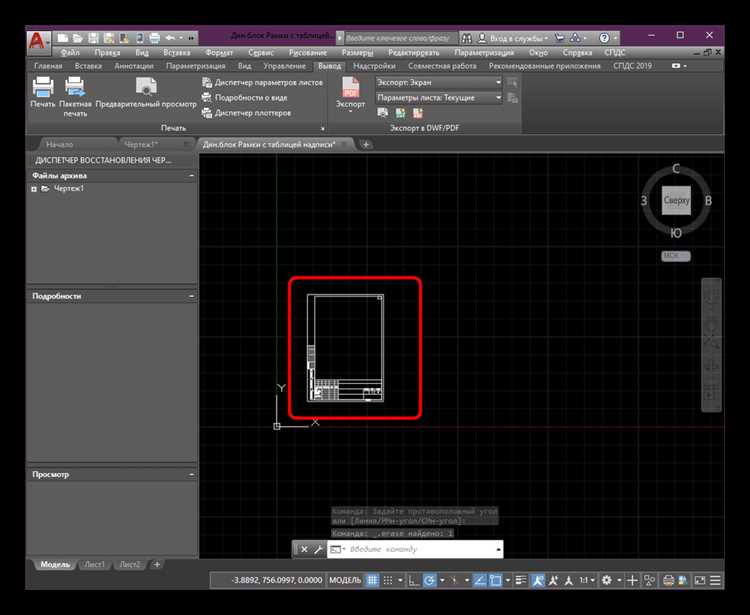750x615 pixels.
Task: Switch to the Лист2 layout tab
Action: pos(129,565)
